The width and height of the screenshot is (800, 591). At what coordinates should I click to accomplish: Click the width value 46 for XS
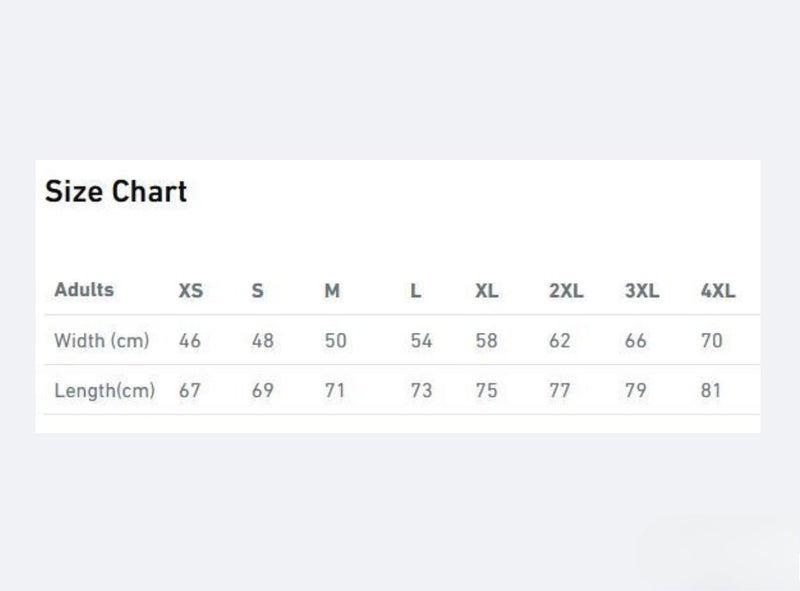pyautogui.click(x=190, y=341)
